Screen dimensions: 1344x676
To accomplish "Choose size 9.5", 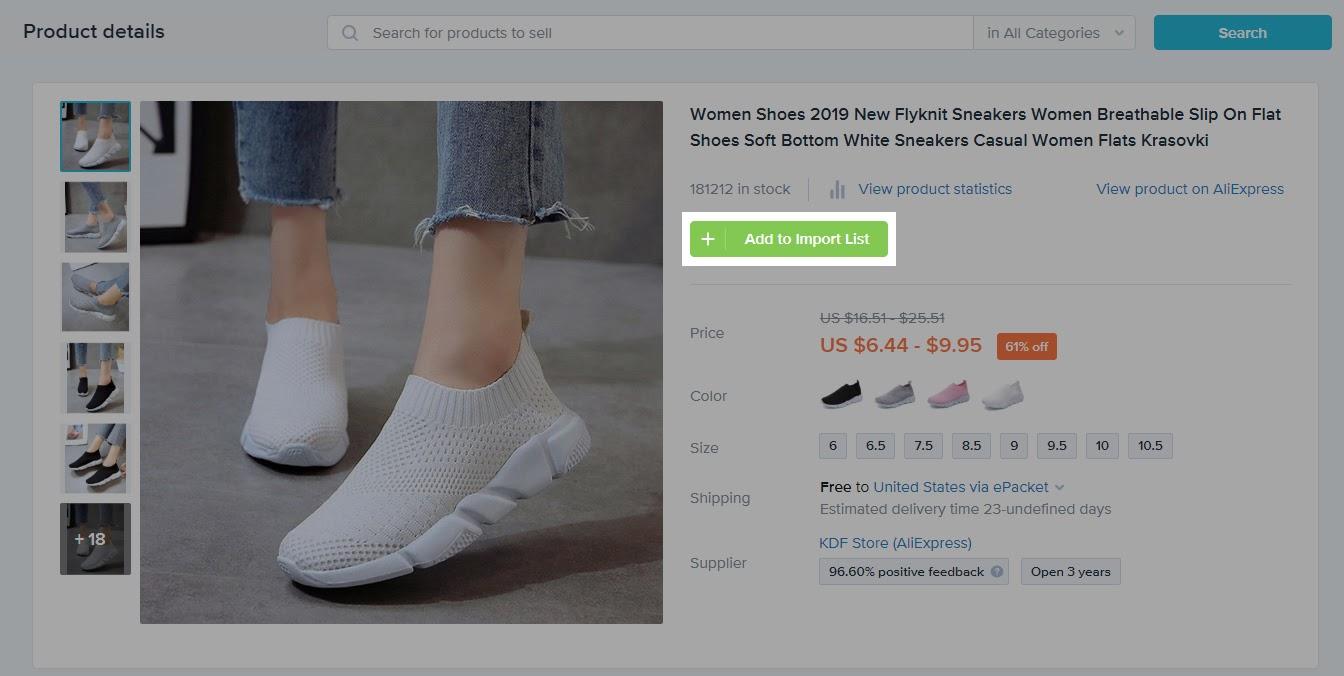I will [x=1057, y=446].
